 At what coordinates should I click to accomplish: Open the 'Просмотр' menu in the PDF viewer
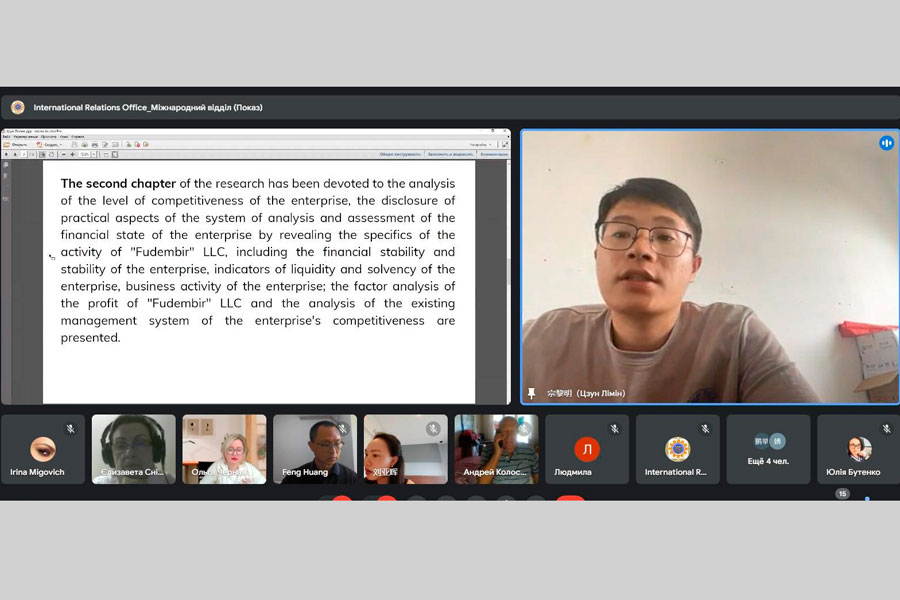47,137
